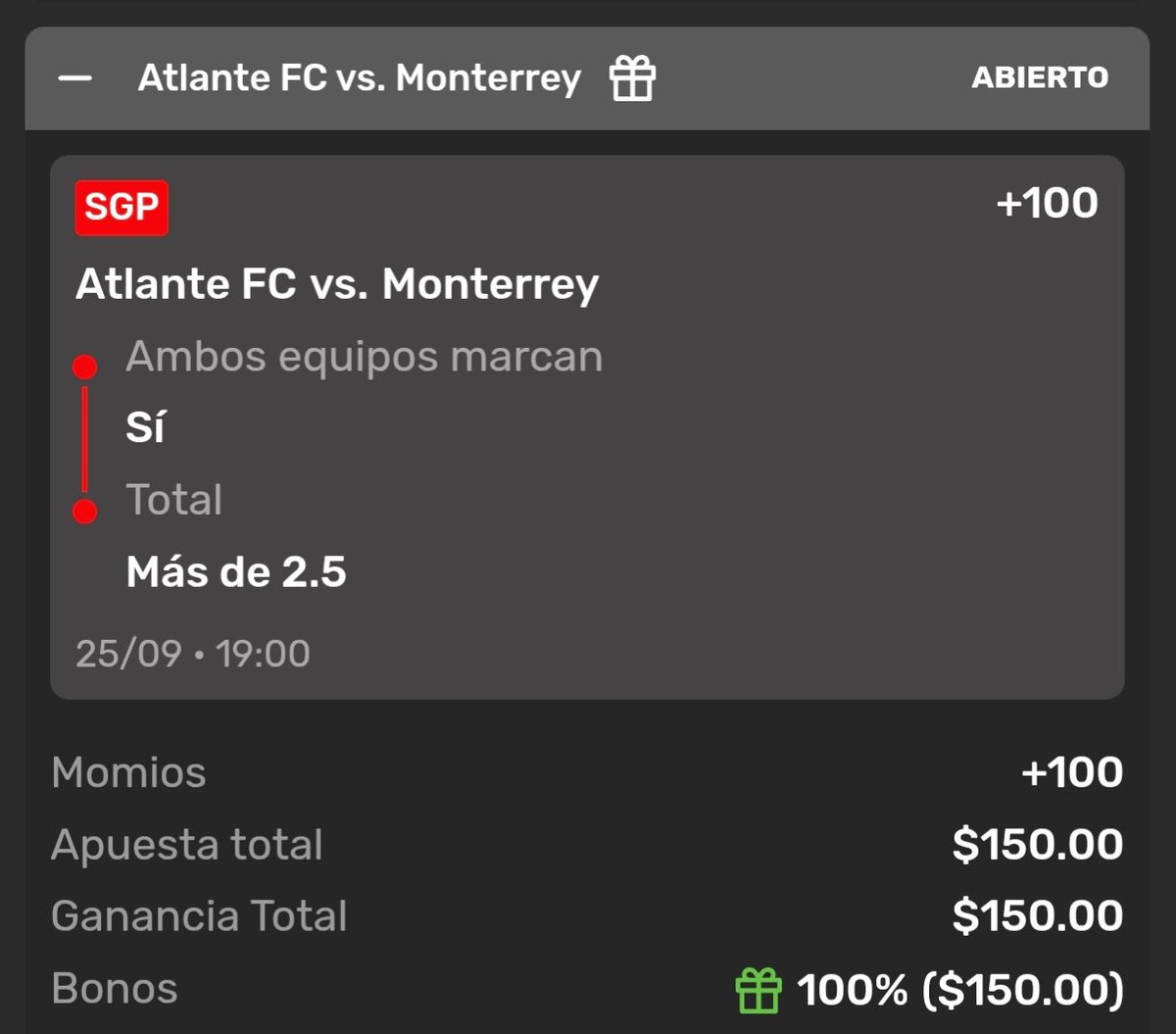Click the Total market label
The width and height of the screenshot is (1176, 1034).
click(x=173, y=500)
